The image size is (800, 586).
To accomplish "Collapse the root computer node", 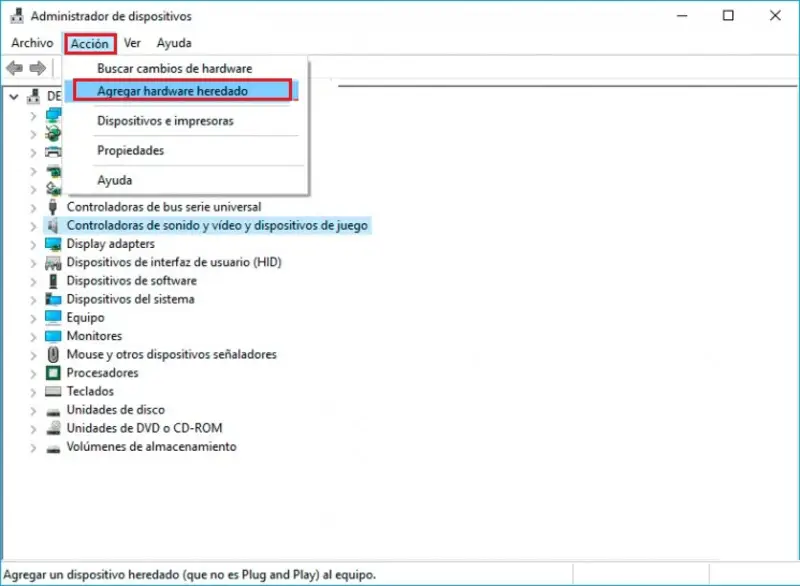I will pyautogui.click(x=14, y=96).
